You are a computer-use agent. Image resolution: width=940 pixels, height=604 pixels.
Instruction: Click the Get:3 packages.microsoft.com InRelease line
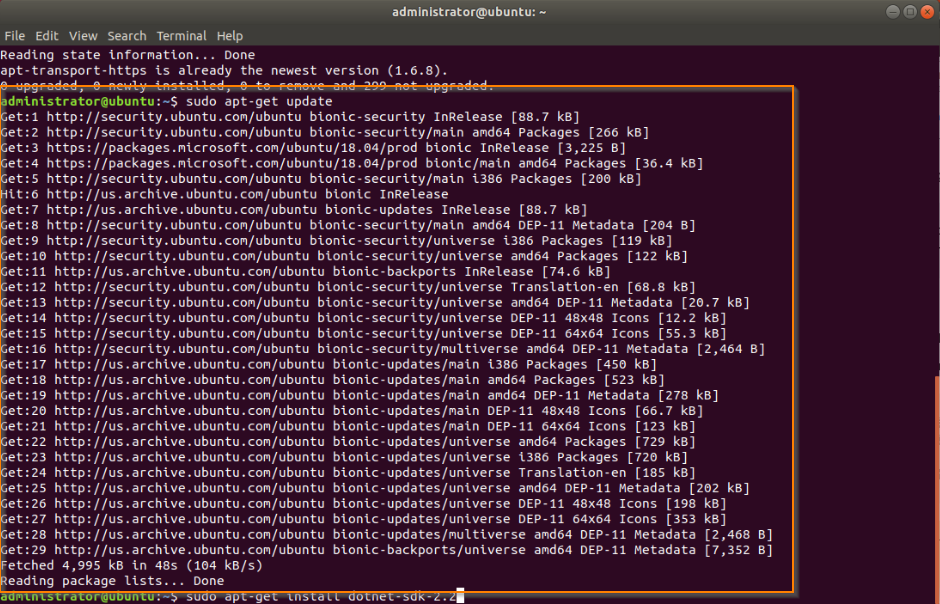[x=313, y=149]
